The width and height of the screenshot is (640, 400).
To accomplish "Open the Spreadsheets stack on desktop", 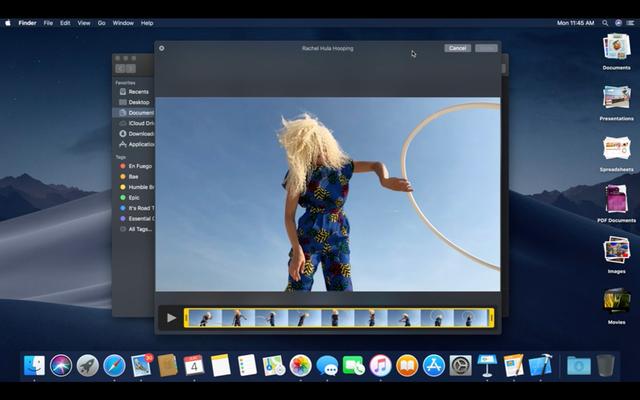I will (616, 149).
